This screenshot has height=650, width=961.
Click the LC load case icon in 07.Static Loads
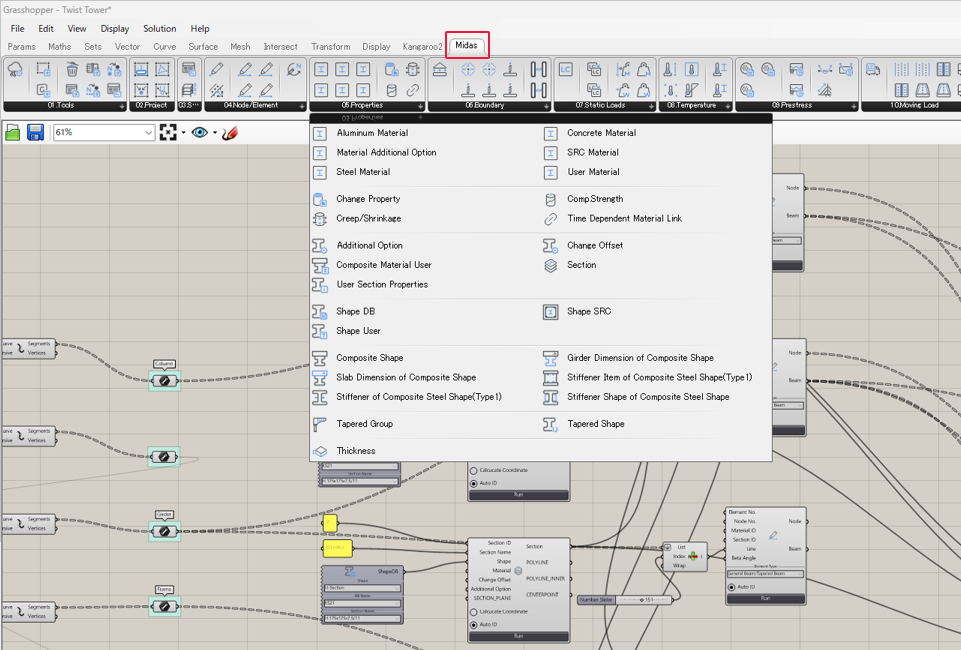[x=565, y=69]
